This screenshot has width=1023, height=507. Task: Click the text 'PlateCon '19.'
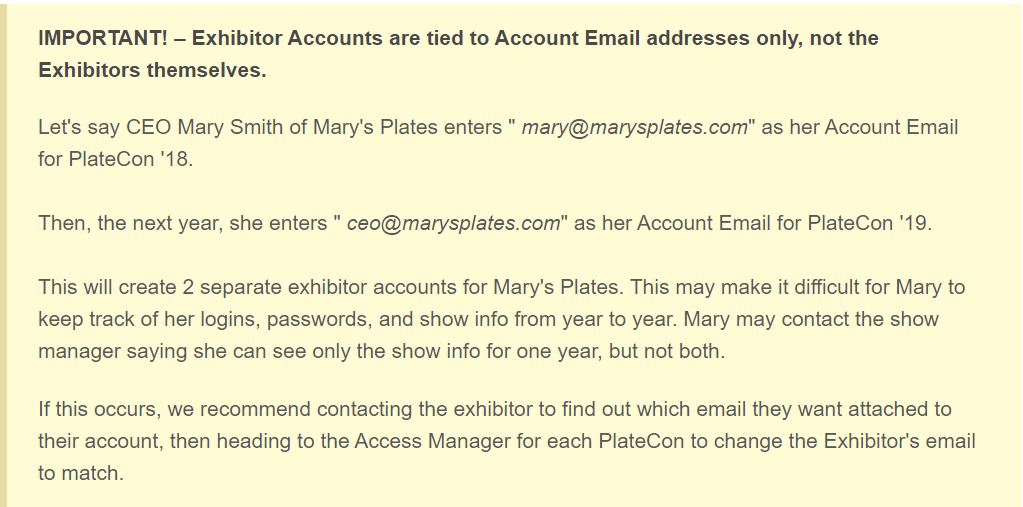coord(870,223)
